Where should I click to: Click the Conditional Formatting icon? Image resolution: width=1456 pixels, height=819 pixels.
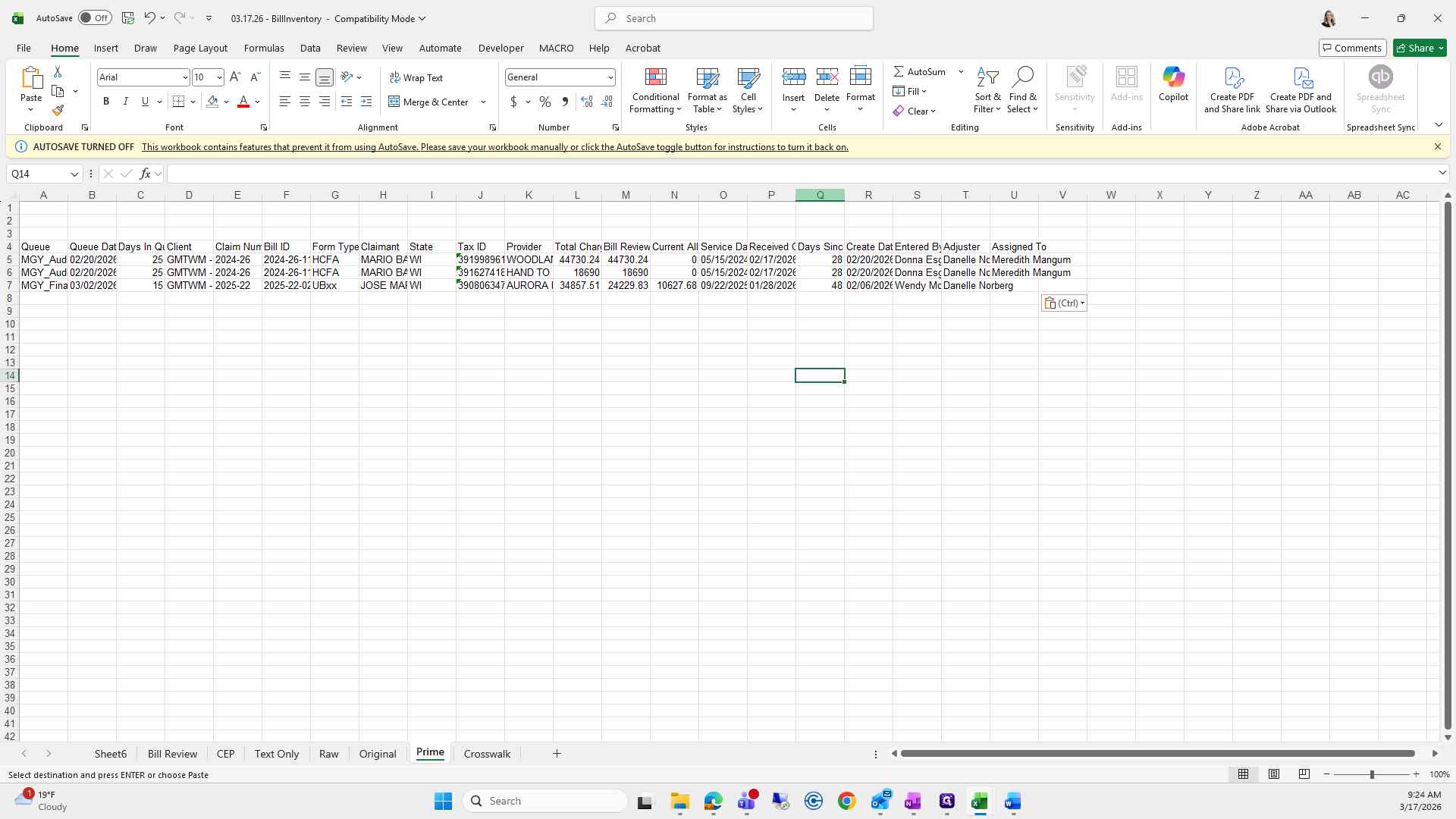pos(655,77)
